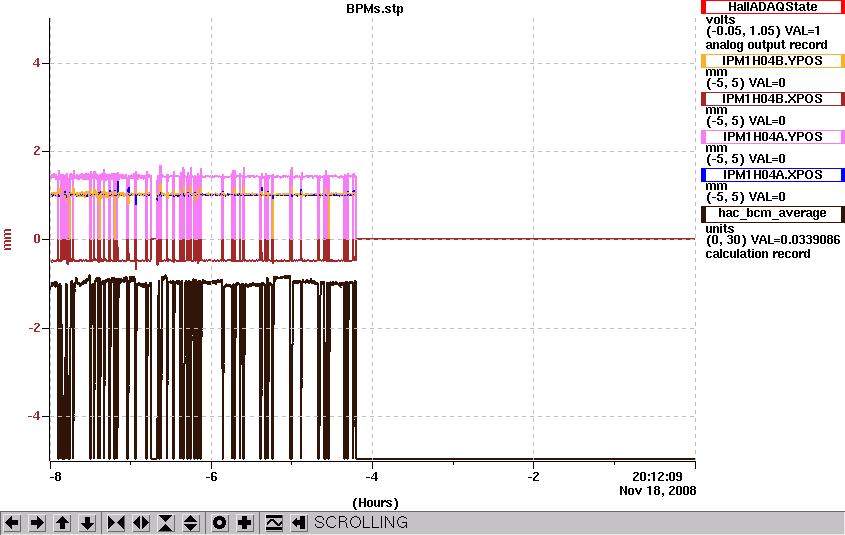Click the auto-scale circle icon
845x535 pixels.
tap(219, 523)
